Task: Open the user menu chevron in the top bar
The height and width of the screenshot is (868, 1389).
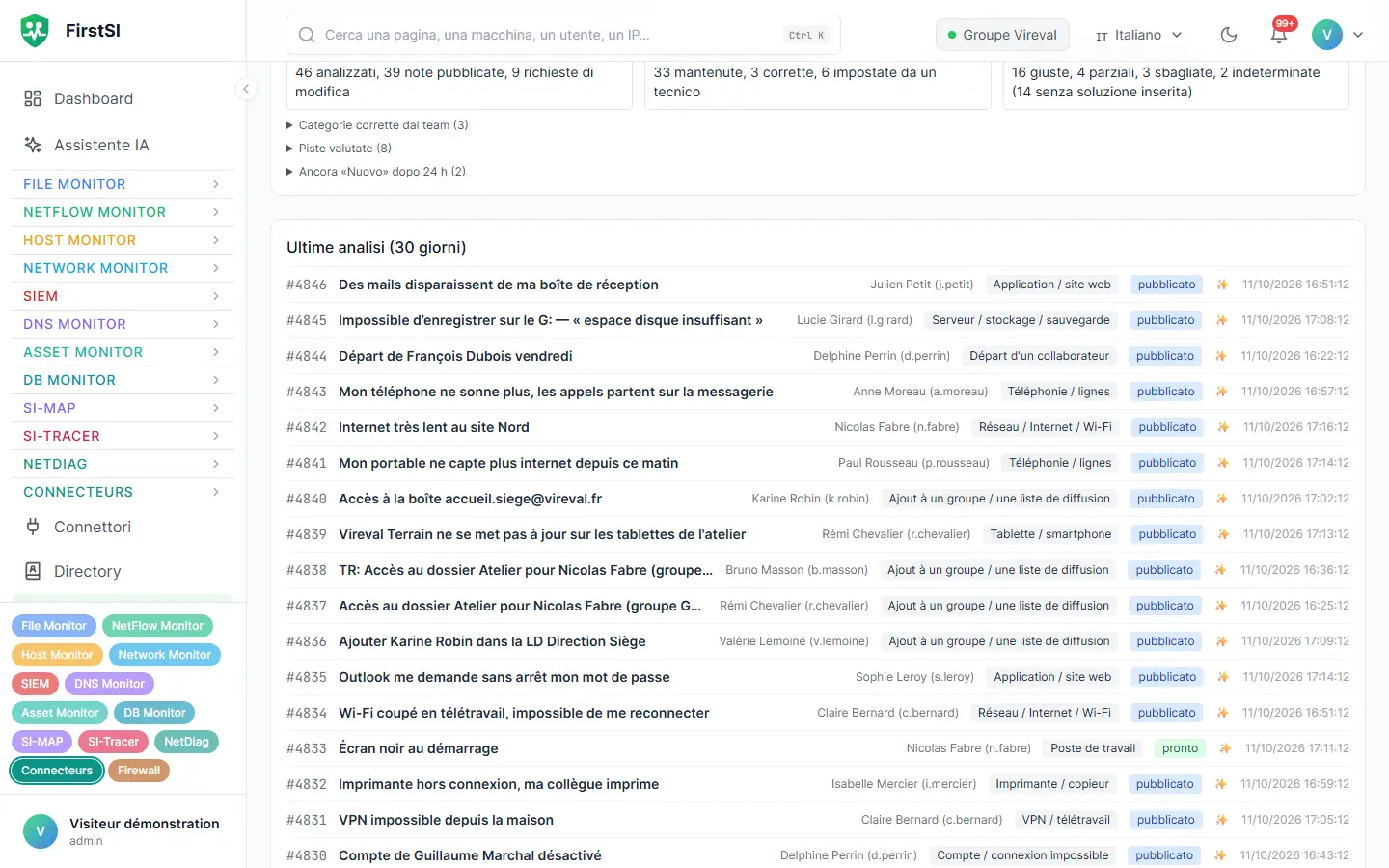Action: click(1358, 35)
